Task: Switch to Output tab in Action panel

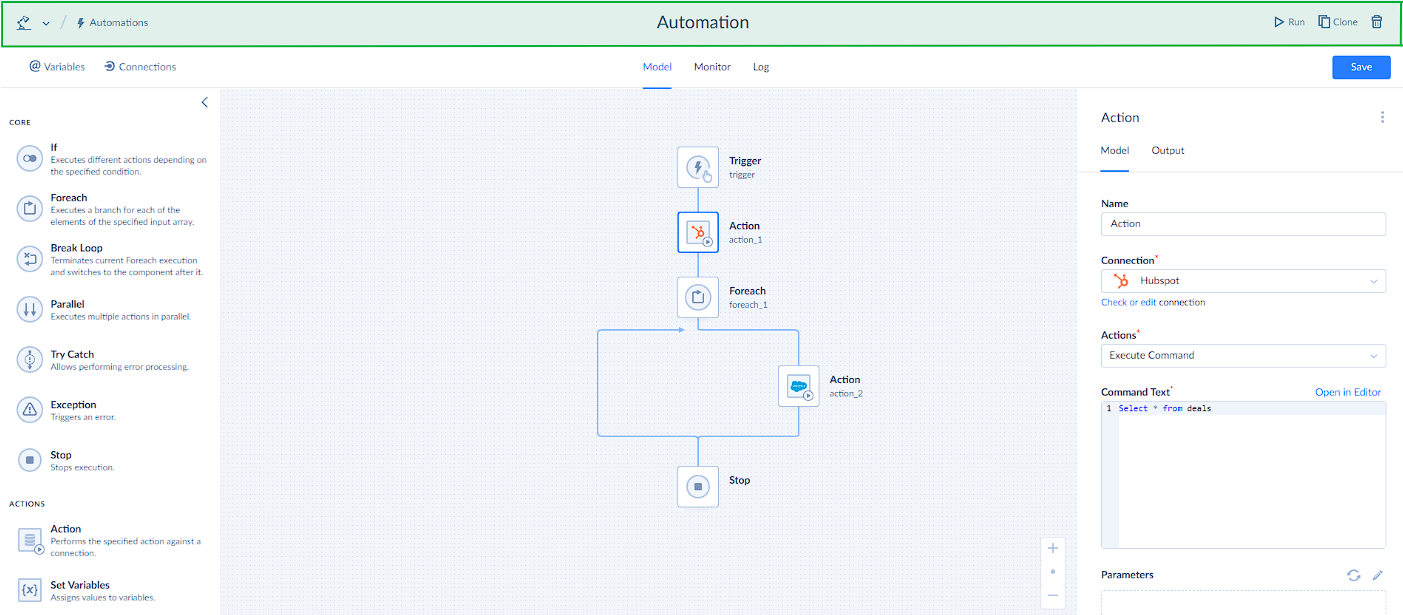Action: coord(1168,151)
